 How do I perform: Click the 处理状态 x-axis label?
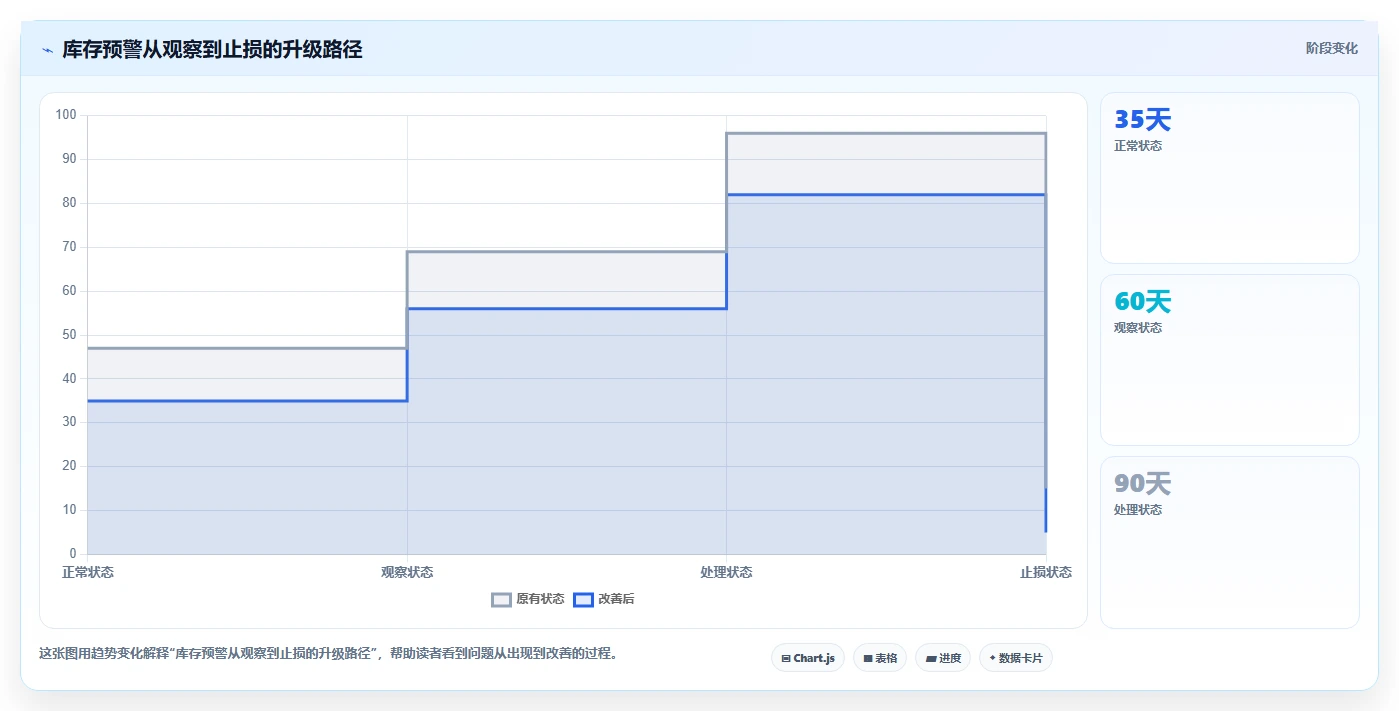coord(726,572)
